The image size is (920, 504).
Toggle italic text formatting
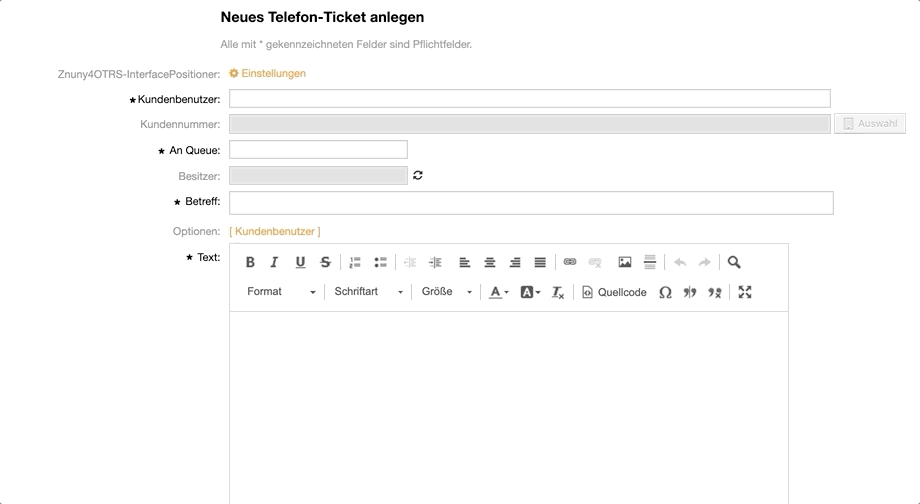pyautogui.click(x=275, y=262)
